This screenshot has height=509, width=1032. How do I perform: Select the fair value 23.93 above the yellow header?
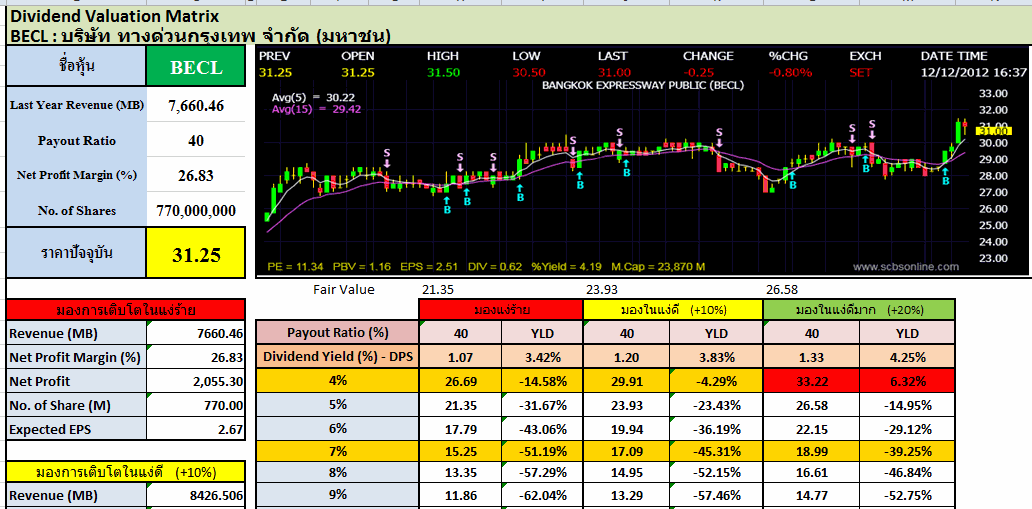(602, 289)
